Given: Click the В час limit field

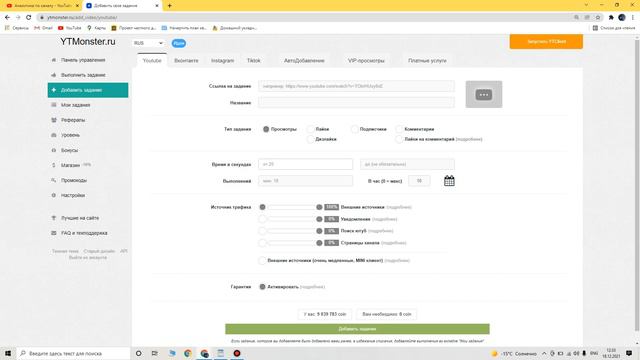Looking at the screenshot, I should point(419,181).
